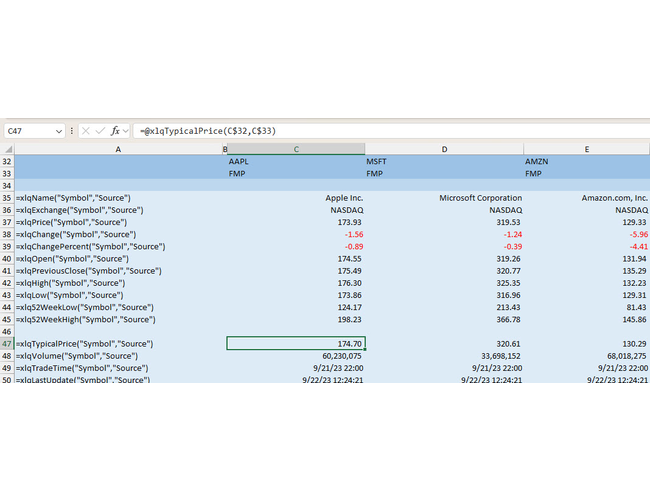Click the =xlqTradeTime("Symbol","Source") cell
The width and height of the screenshot is (650, 500).
coord(118,368)
